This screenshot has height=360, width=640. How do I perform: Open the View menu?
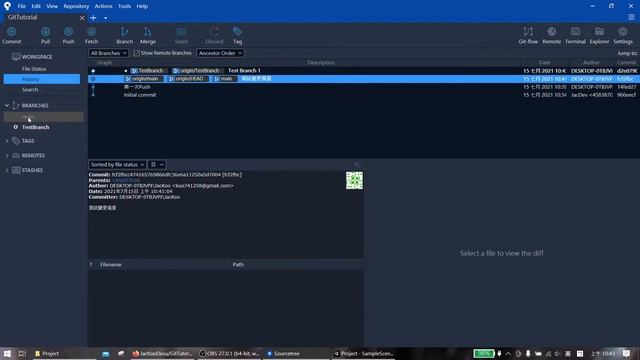52,6
